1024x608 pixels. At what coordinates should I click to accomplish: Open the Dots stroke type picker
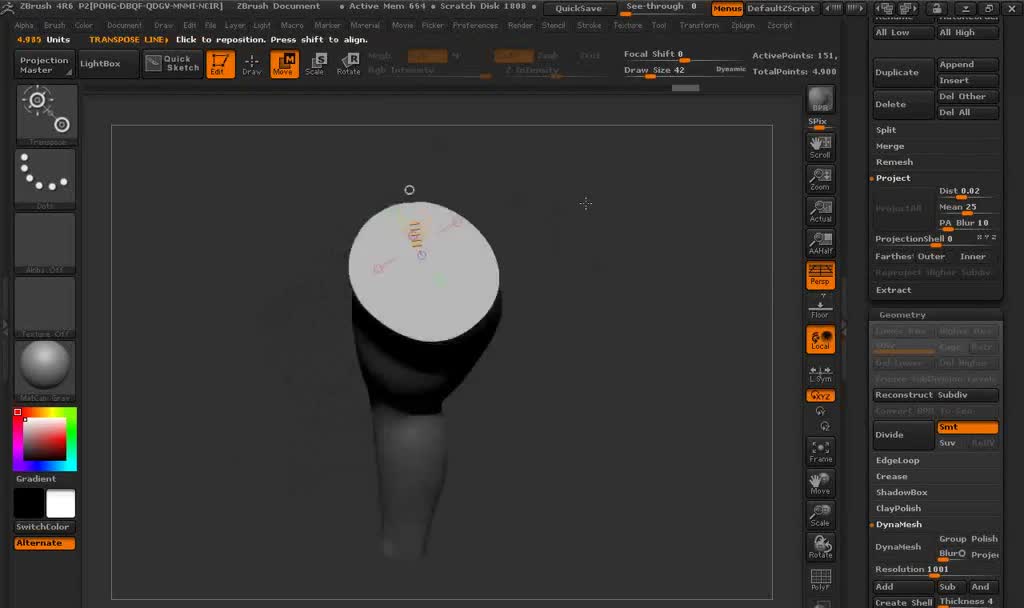pos(46,179)
